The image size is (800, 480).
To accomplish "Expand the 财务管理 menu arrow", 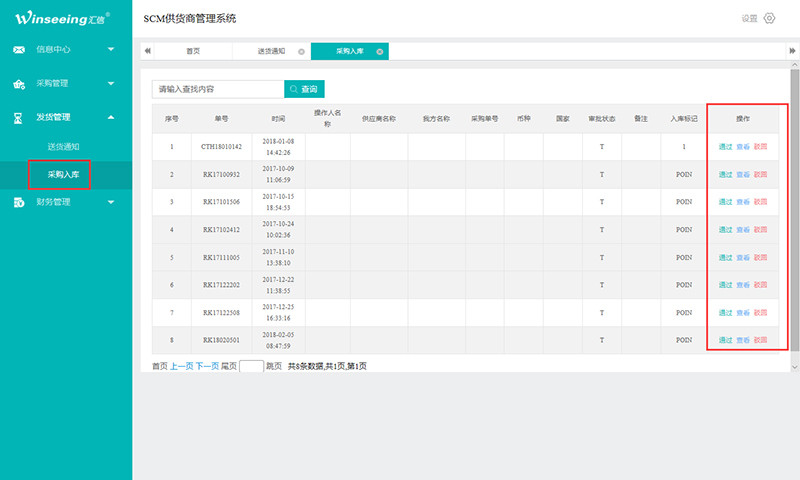I will coord(111,203).
